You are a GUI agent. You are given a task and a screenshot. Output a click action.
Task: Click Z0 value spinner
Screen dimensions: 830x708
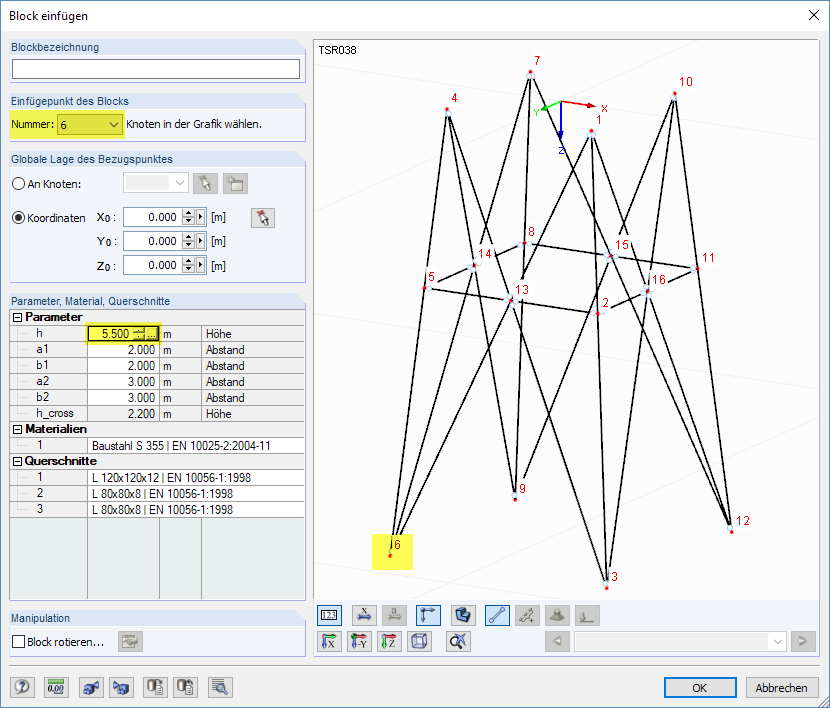[188, 265]
